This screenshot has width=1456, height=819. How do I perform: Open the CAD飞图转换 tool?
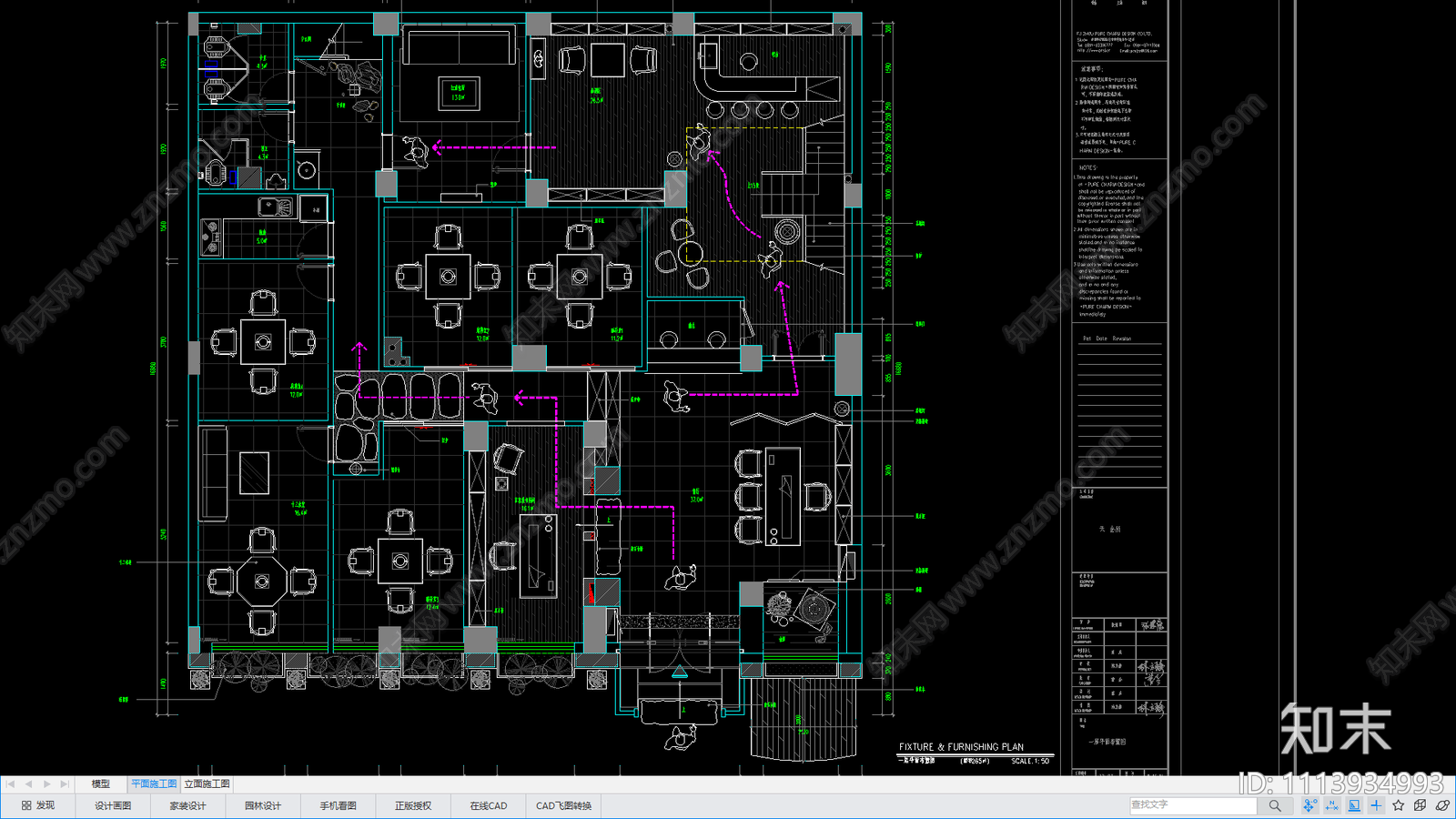tap(563, 805)
